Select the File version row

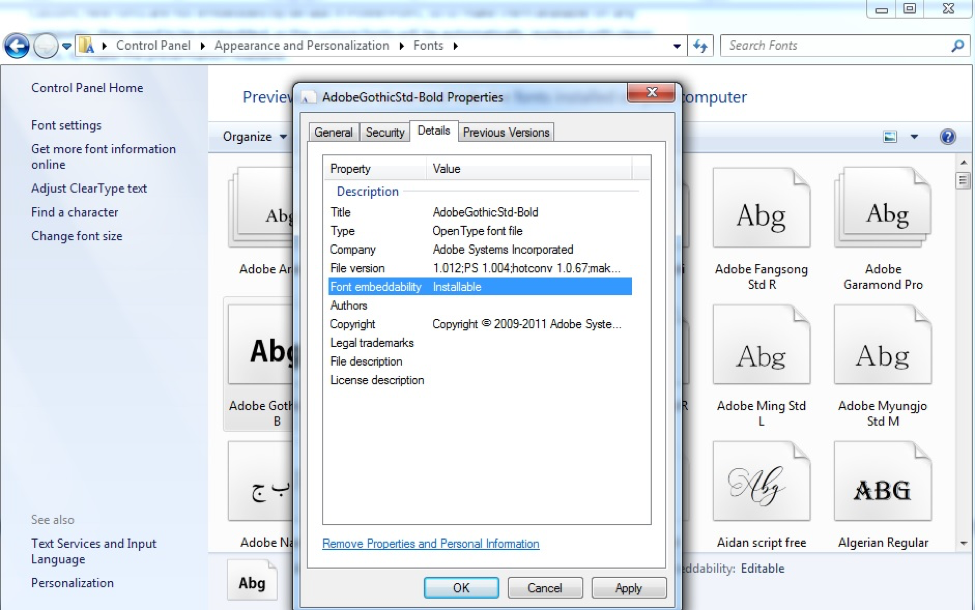click(480, 268)
